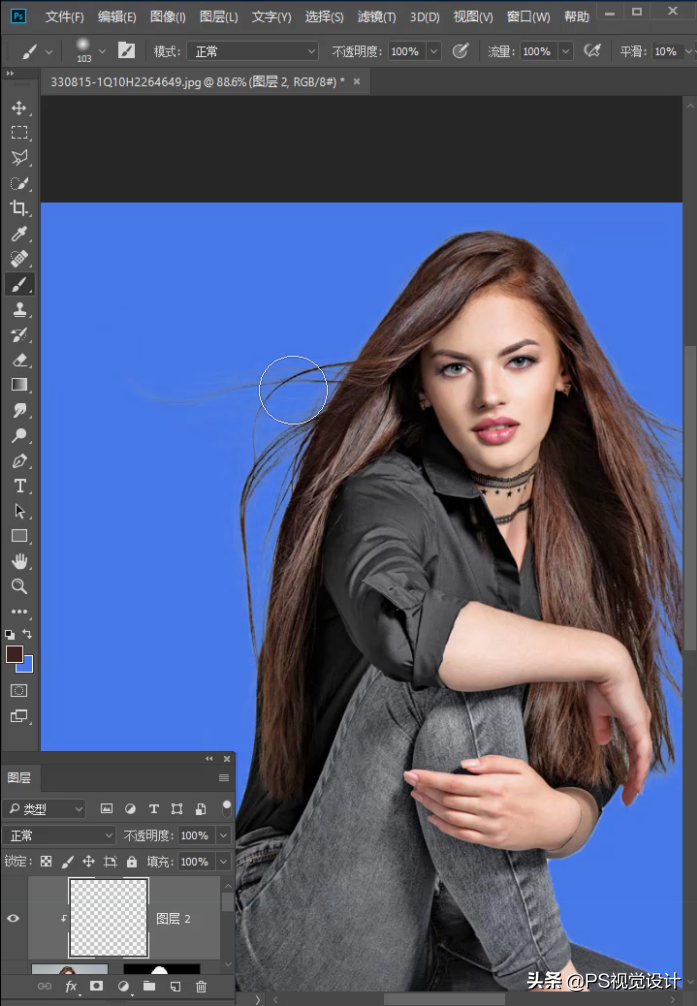This screenshot has width=697, height=1006.
Task: Click the 图层 panel tab
Action: (x=19, y=777)
